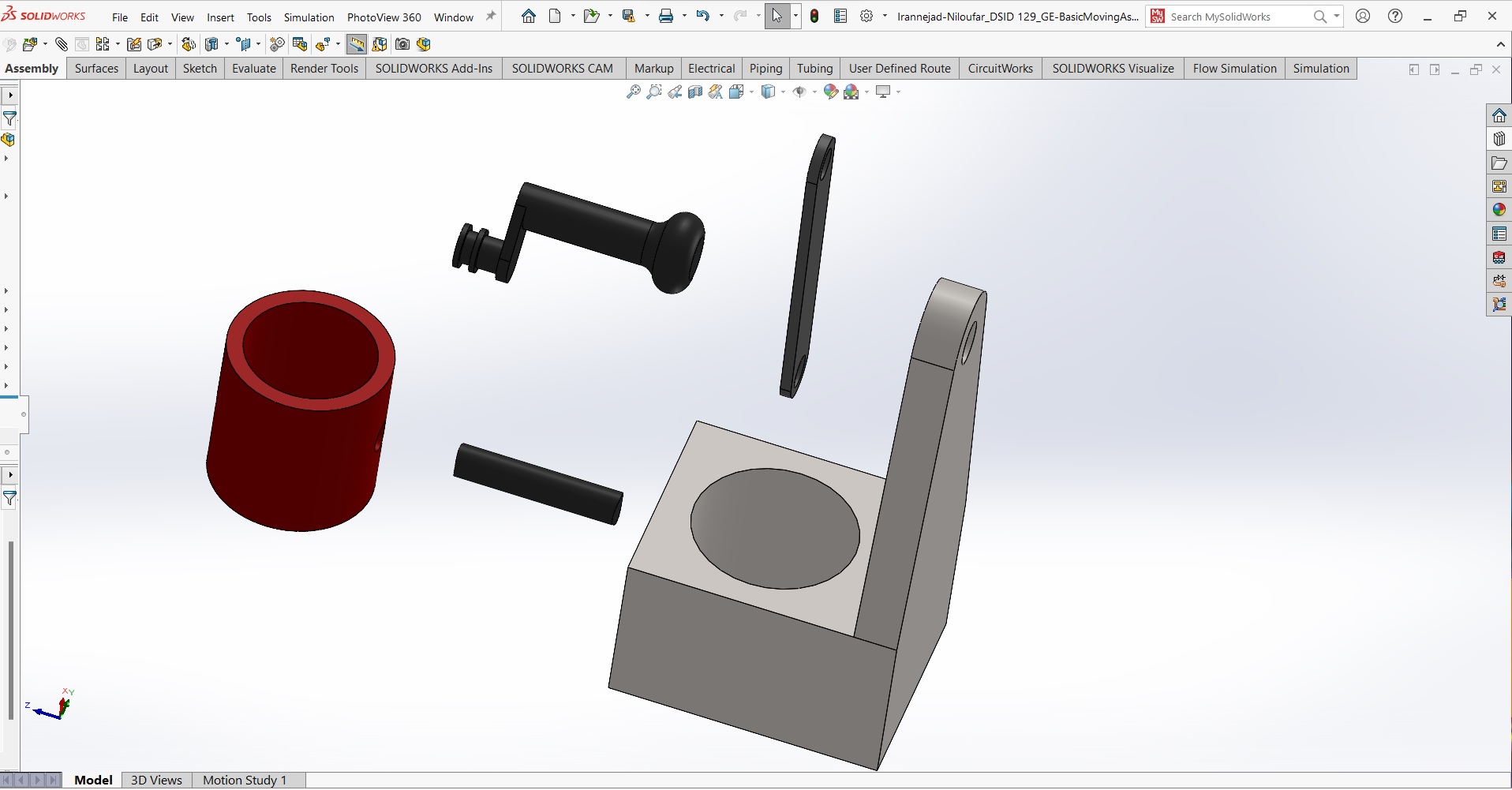Toggle the highlighted measure ruler tool

click(x=357, y=44)
